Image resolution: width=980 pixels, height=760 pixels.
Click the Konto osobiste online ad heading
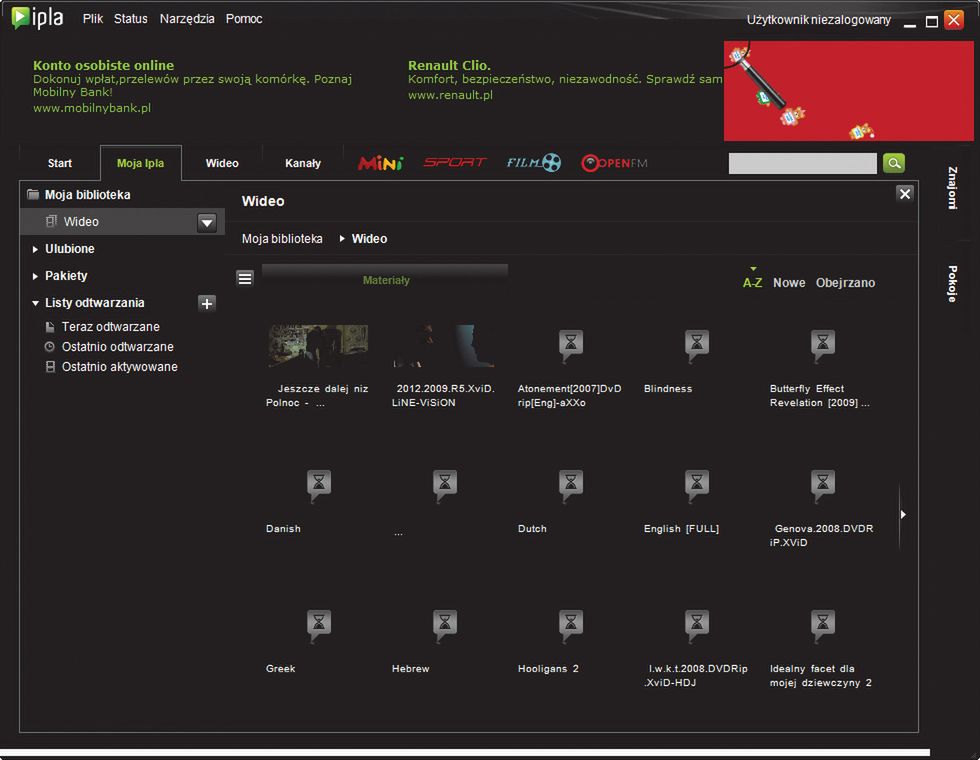pyautogui.click(x=103, y=65)
